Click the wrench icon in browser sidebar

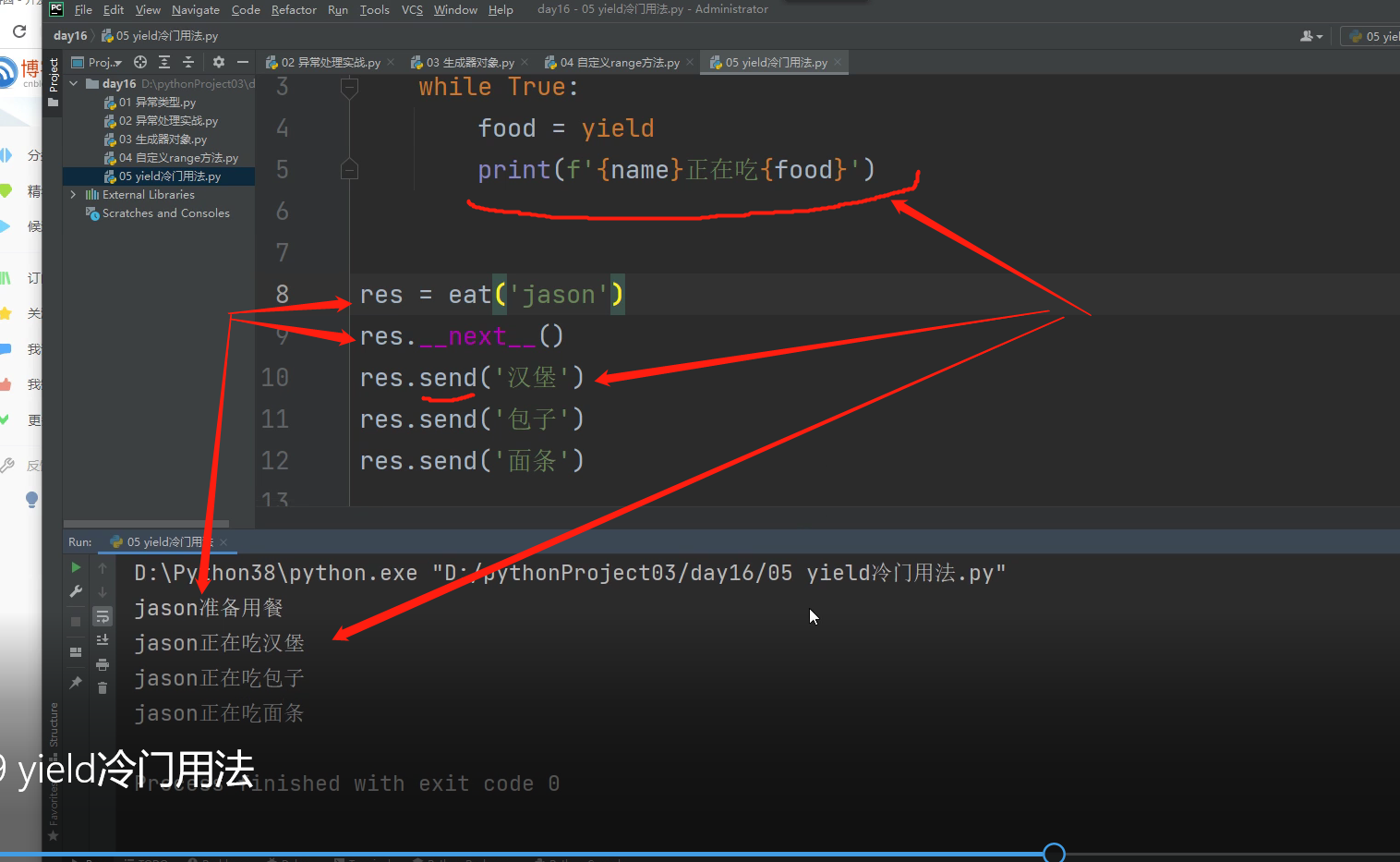(7, 465)
